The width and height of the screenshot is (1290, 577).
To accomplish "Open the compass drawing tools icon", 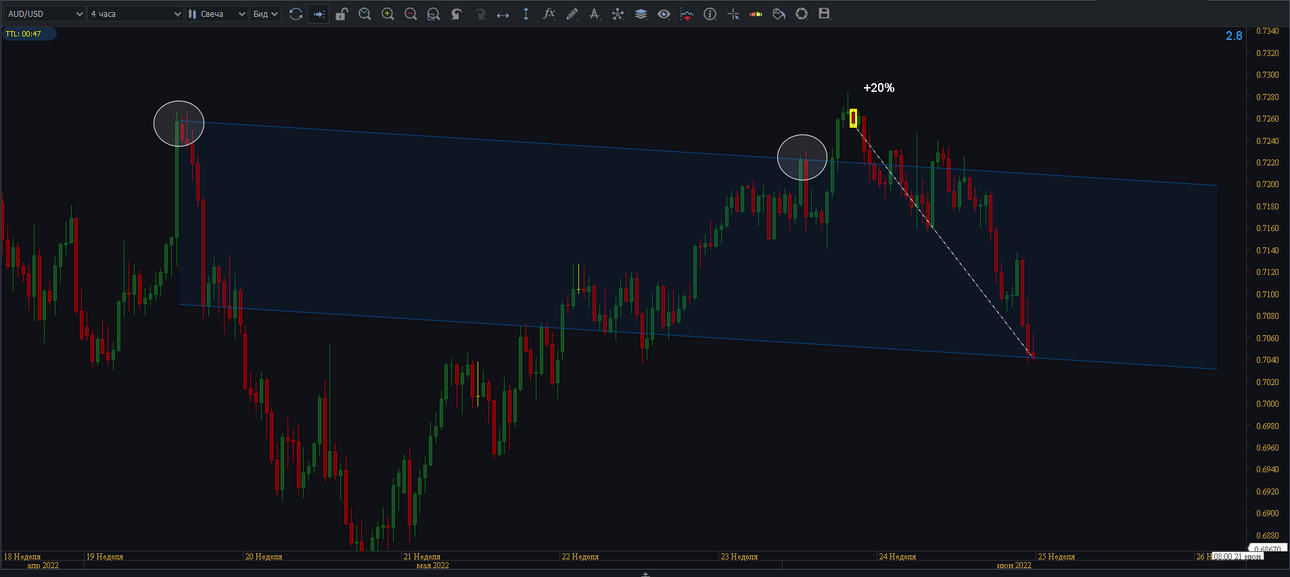I will (x=595, y=14).
